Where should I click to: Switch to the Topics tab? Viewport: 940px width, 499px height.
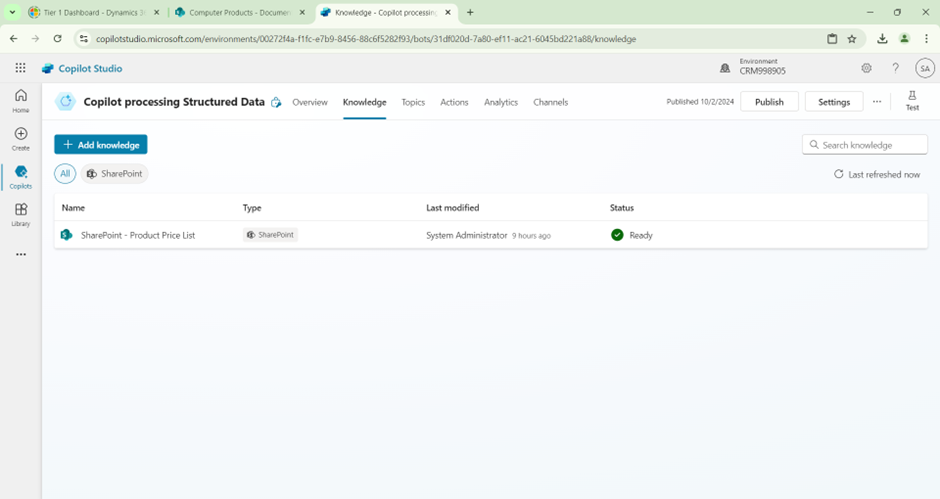pyautogui.click(x=413, y=102)
